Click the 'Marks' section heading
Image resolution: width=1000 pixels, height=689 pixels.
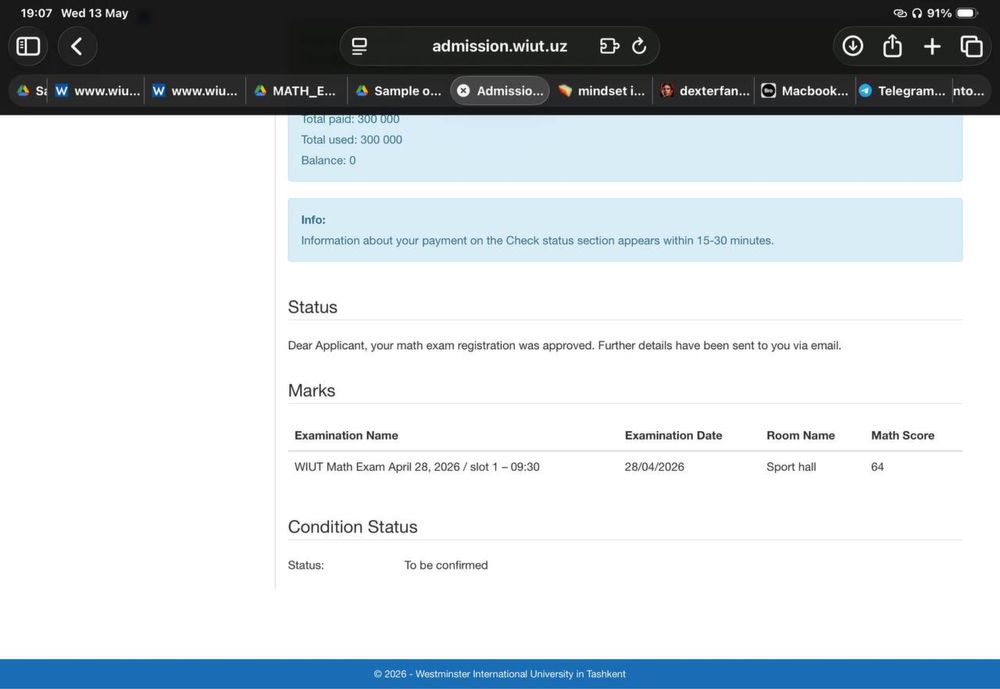pyautogui.click(x=311, y=390)
